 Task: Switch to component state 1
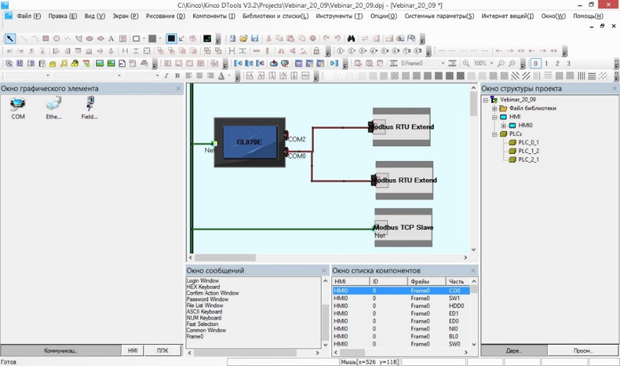click(546, 63)
